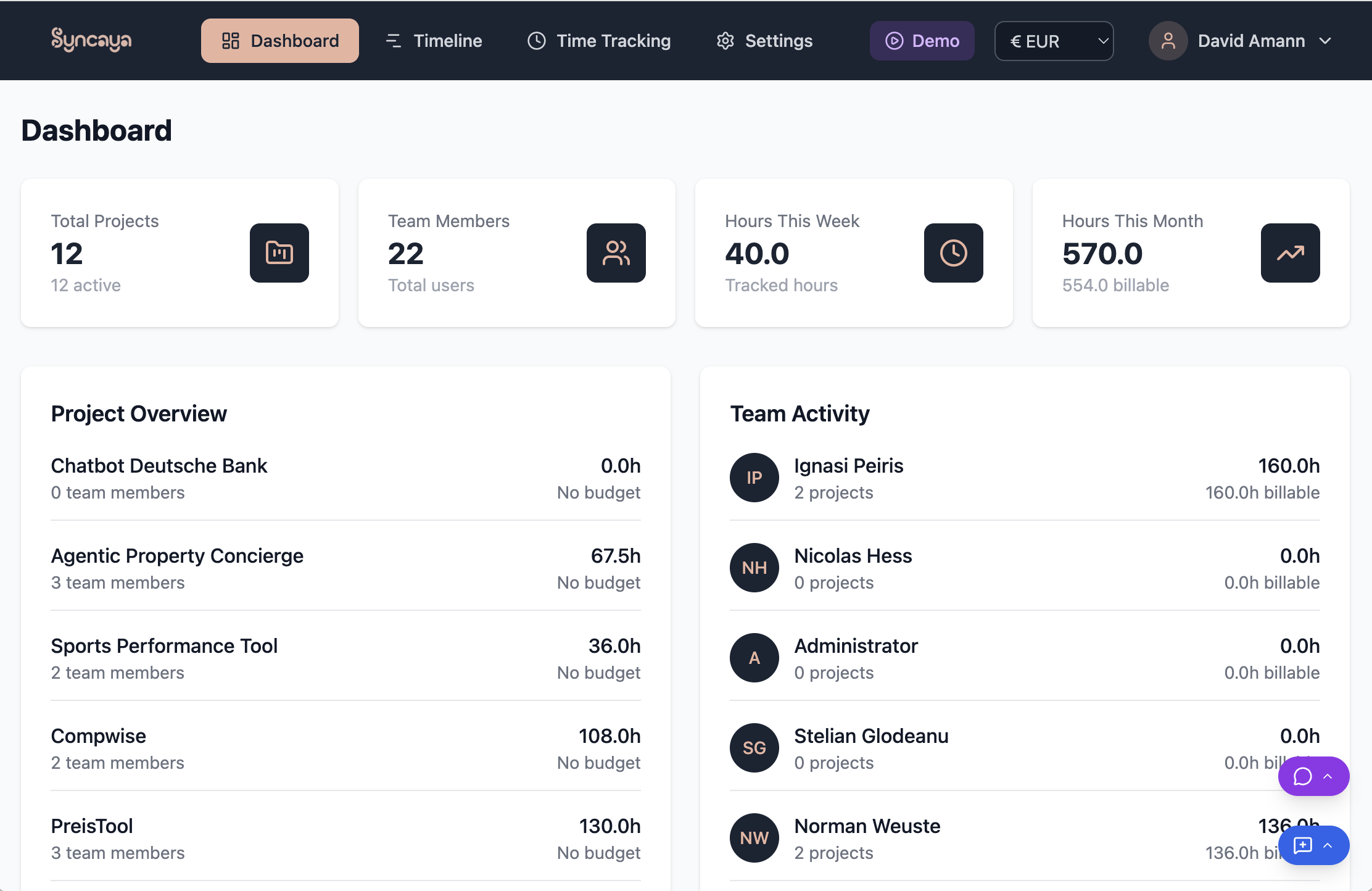Screen dimensions: 1372x891
Task: Click the Team Members users icon
Action: click(x=616, y=253)
